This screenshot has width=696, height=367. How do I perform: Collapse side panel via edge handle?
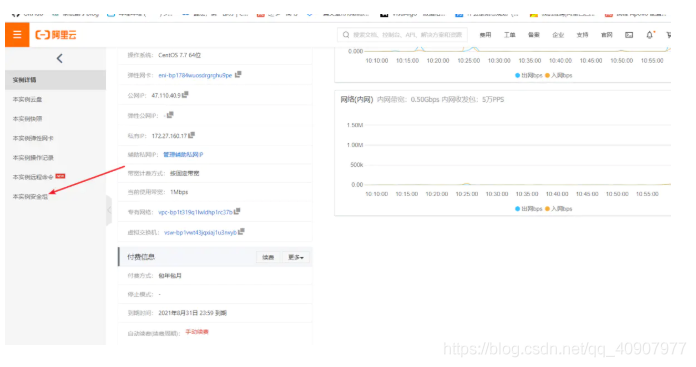[109, 210]
